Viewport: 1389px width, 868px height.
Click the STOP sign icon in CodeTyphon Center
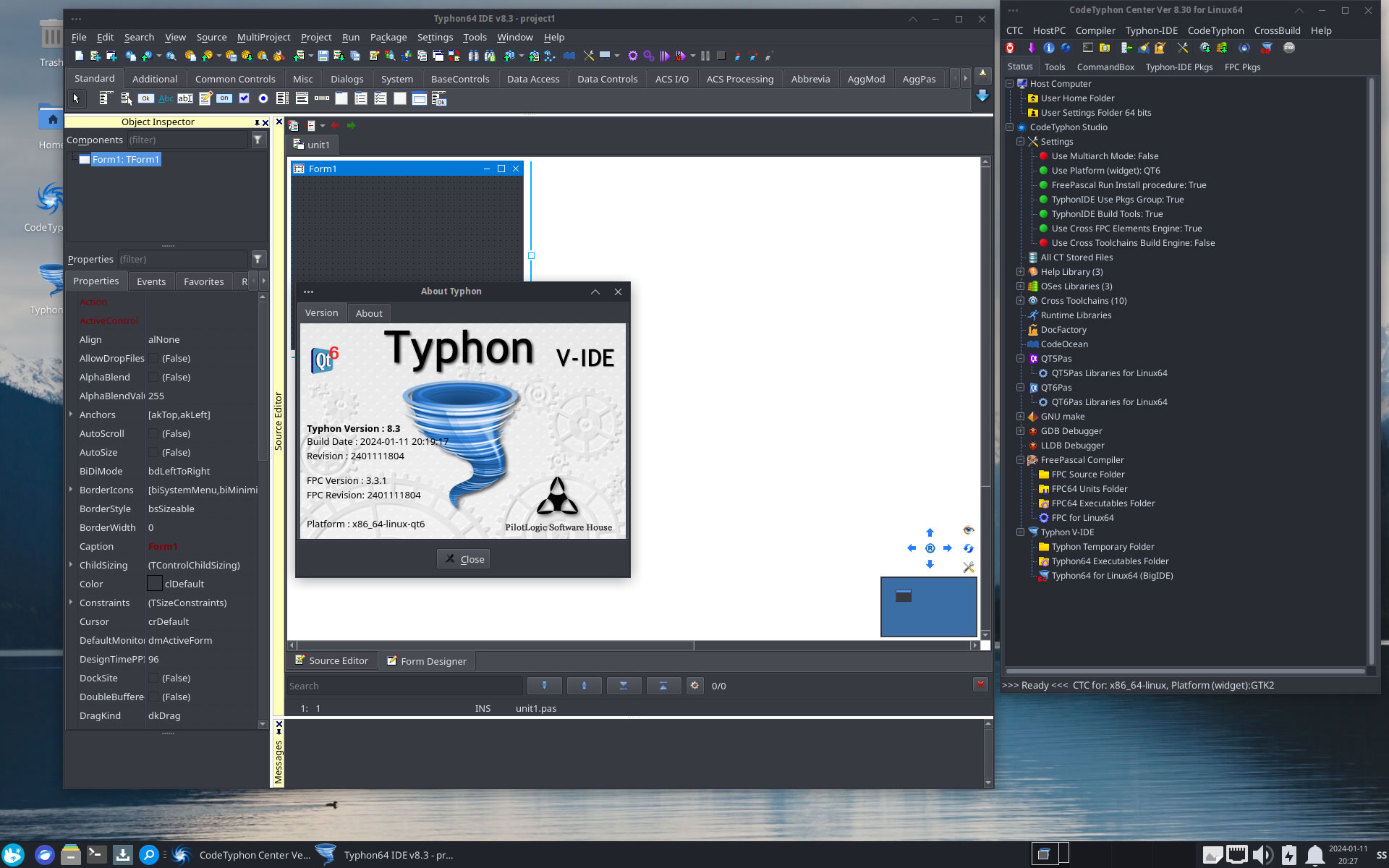[x=1289, y=48]
